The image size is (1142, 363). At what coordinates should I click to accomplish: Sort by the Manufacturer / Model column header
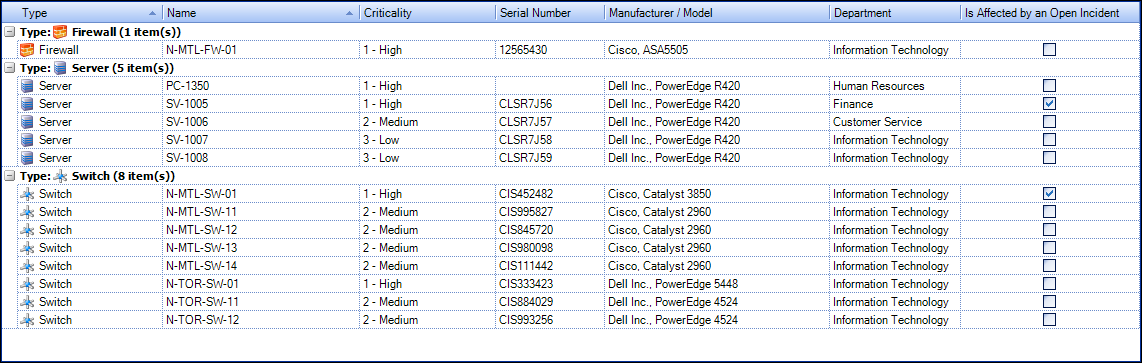717,13
